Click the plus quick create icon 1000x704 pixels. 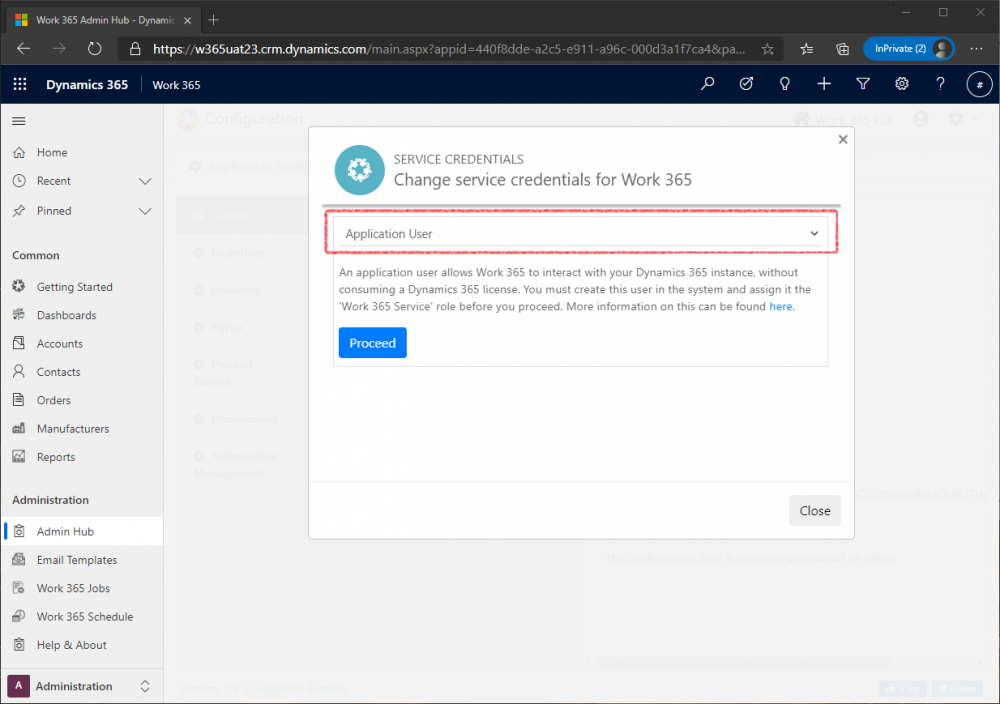pos(824,84)
